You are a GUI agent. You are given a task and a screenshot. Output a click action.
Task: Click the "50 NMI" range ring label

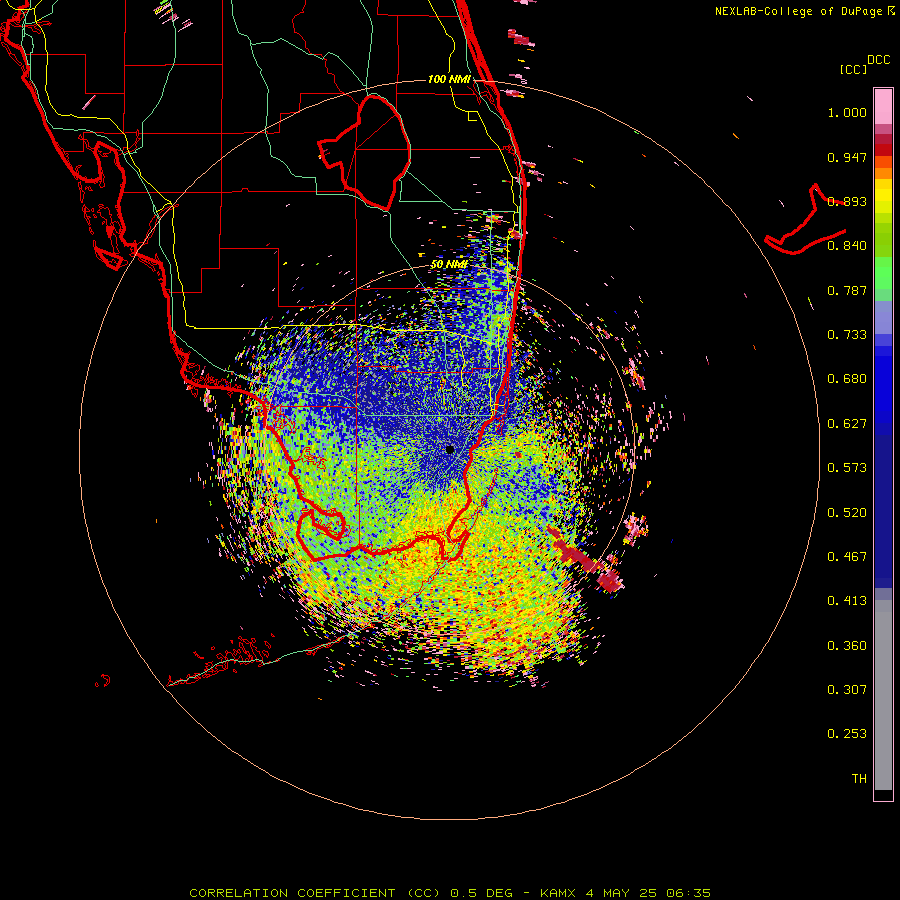[x=449, y=264]
